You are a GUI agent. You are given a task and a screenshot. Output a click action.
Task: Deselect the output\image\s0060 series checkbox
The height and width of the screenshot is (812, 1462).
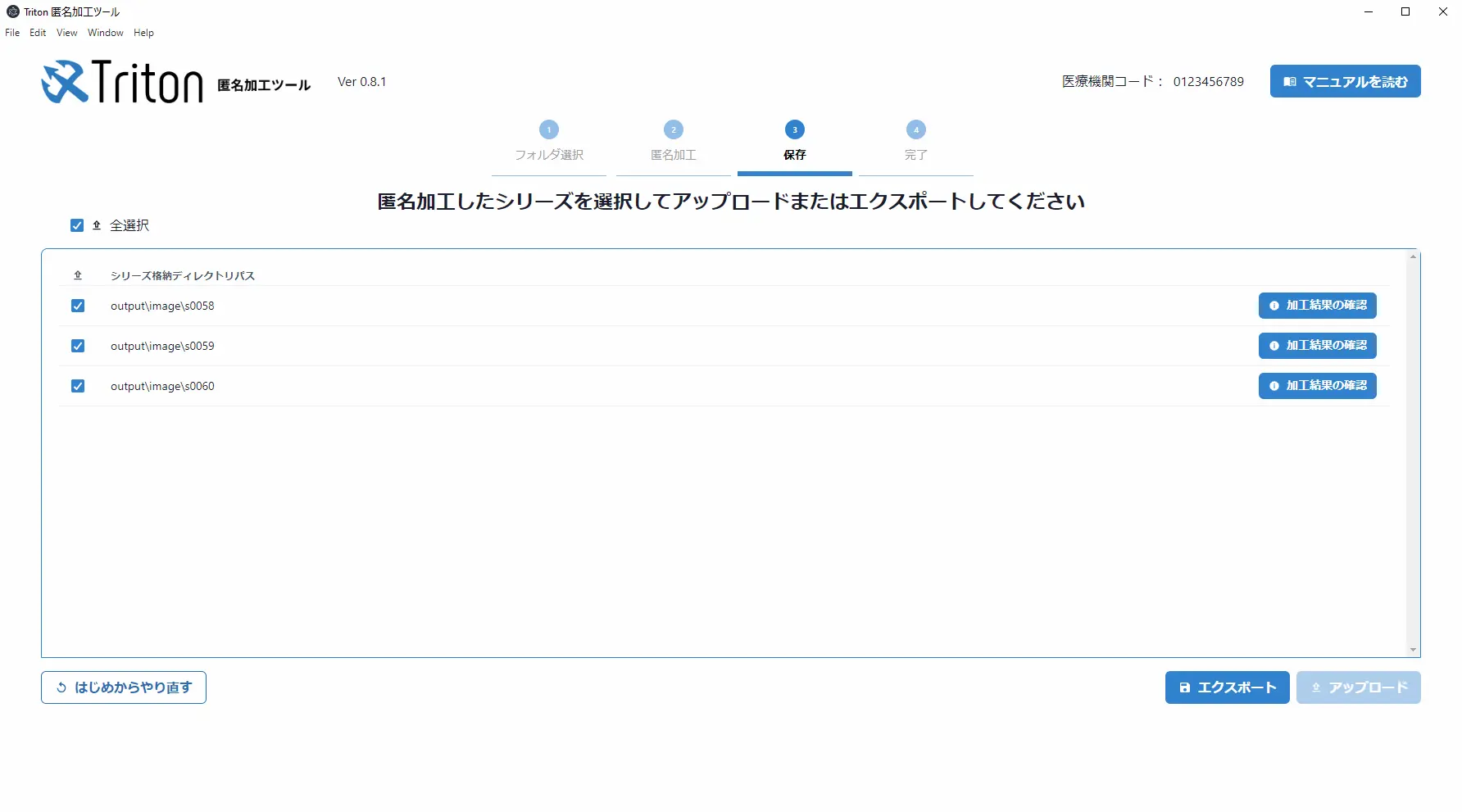[77, 385]
